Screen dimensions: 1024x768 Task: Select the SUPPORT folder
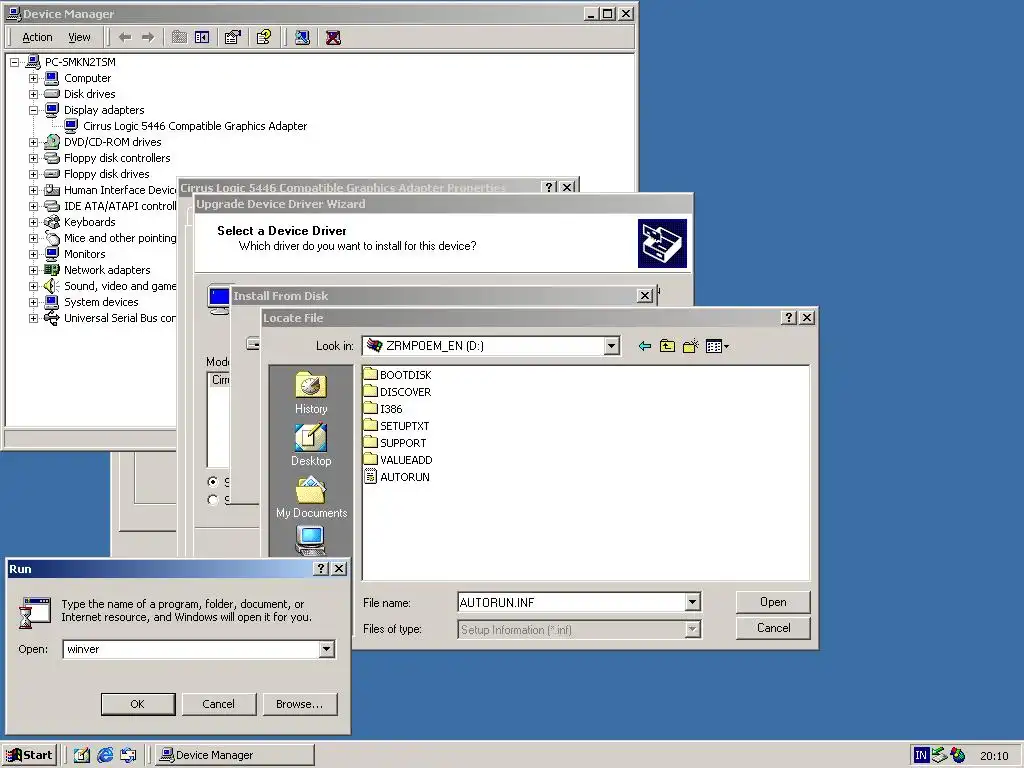coord(394,443)
